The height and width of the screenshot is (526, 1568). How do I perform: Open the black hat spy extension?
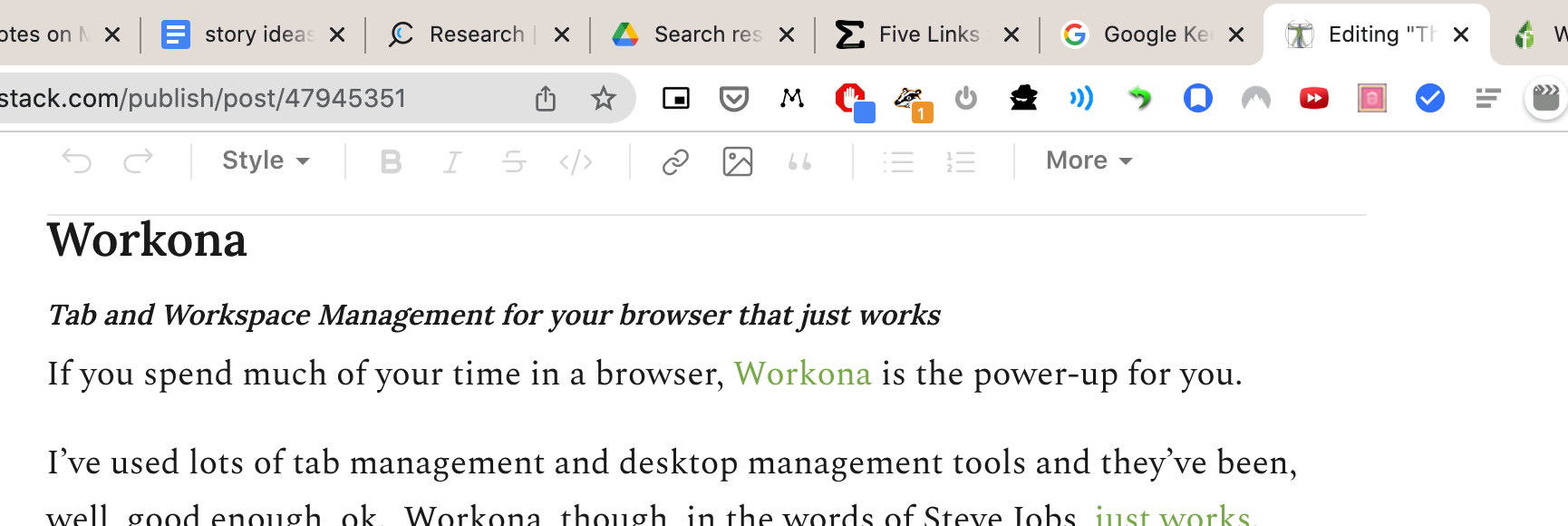[x=1024, y=98]
